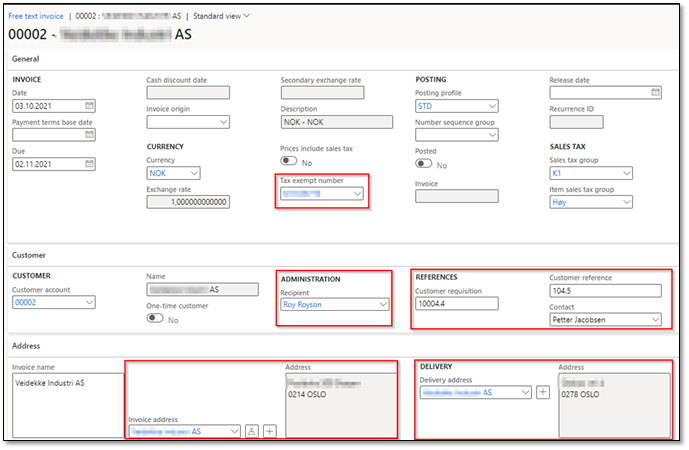This screenshot has width=689, height=450.
Task: Toggle Prices include sales tax switch
Action: (x=290, y=160)
